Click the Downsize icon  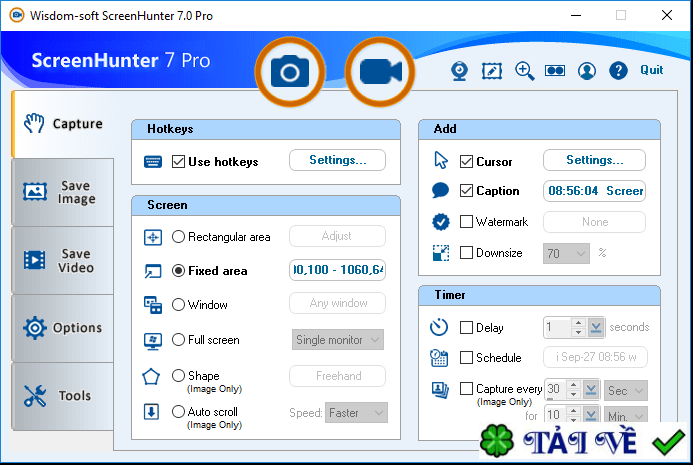(x=441, y=253)
